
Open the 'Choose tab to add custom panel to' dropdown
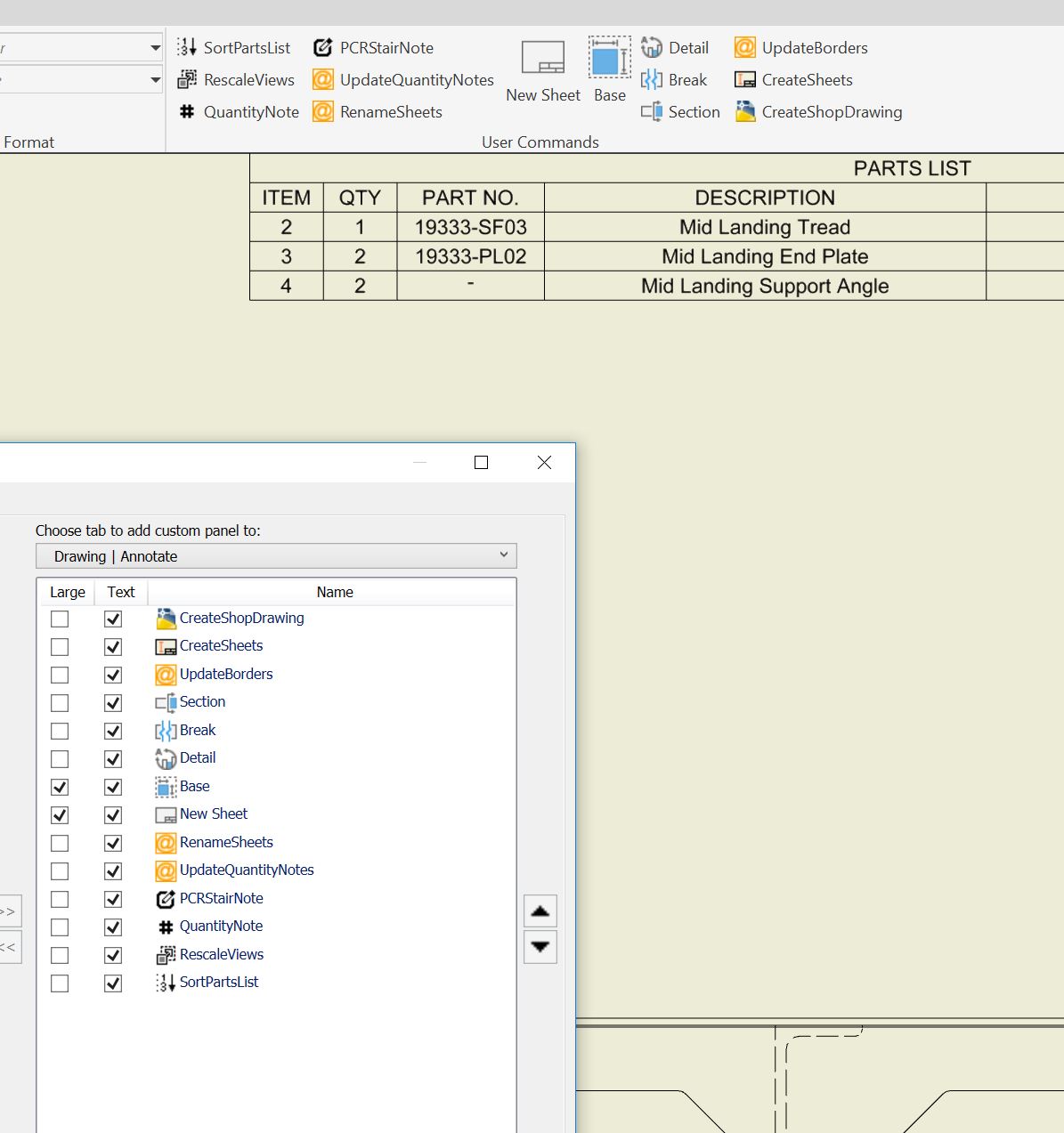click(x=276, y=555)
